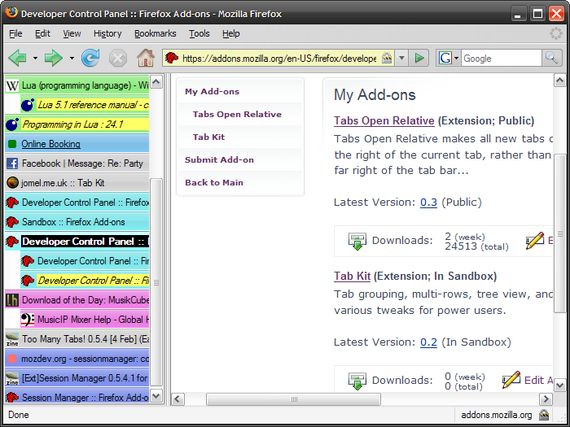Switch to the Online Booking tab

pos(77,144)
